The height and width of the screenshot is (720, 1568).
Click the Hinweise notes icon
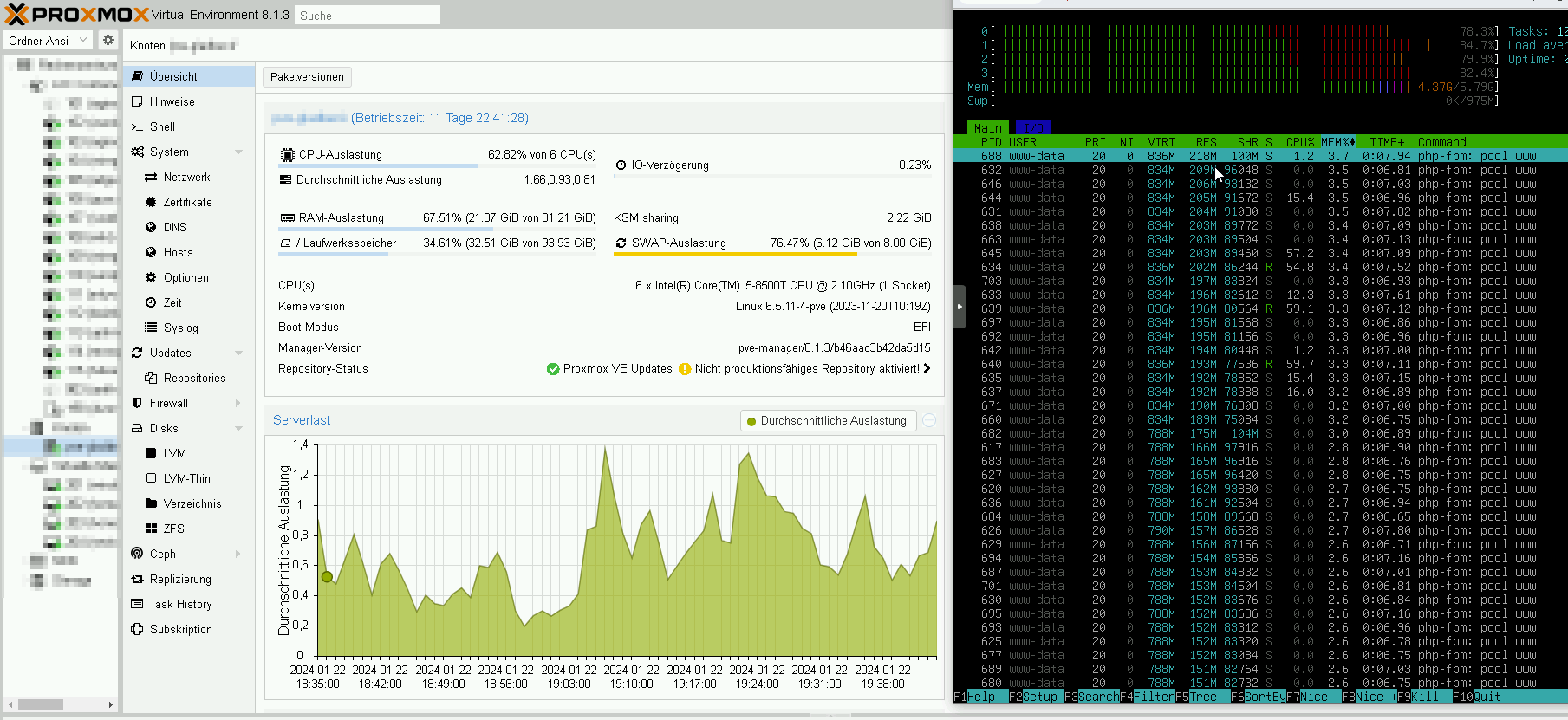137,101
